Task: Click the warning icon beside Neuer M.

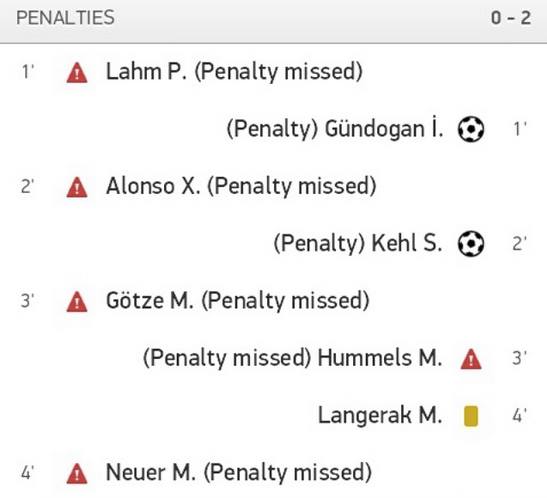Action: click(x=77, y=474)
